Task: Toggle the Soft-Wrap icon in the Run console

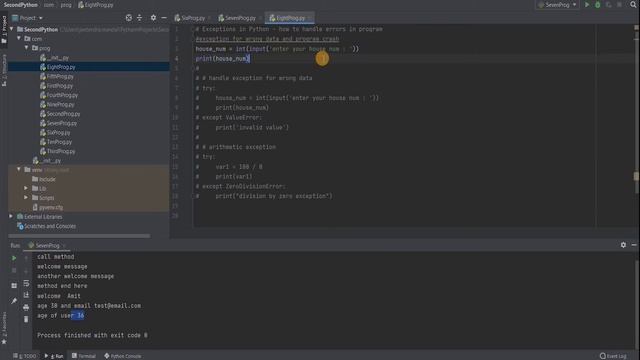Action: click(26, 283)
